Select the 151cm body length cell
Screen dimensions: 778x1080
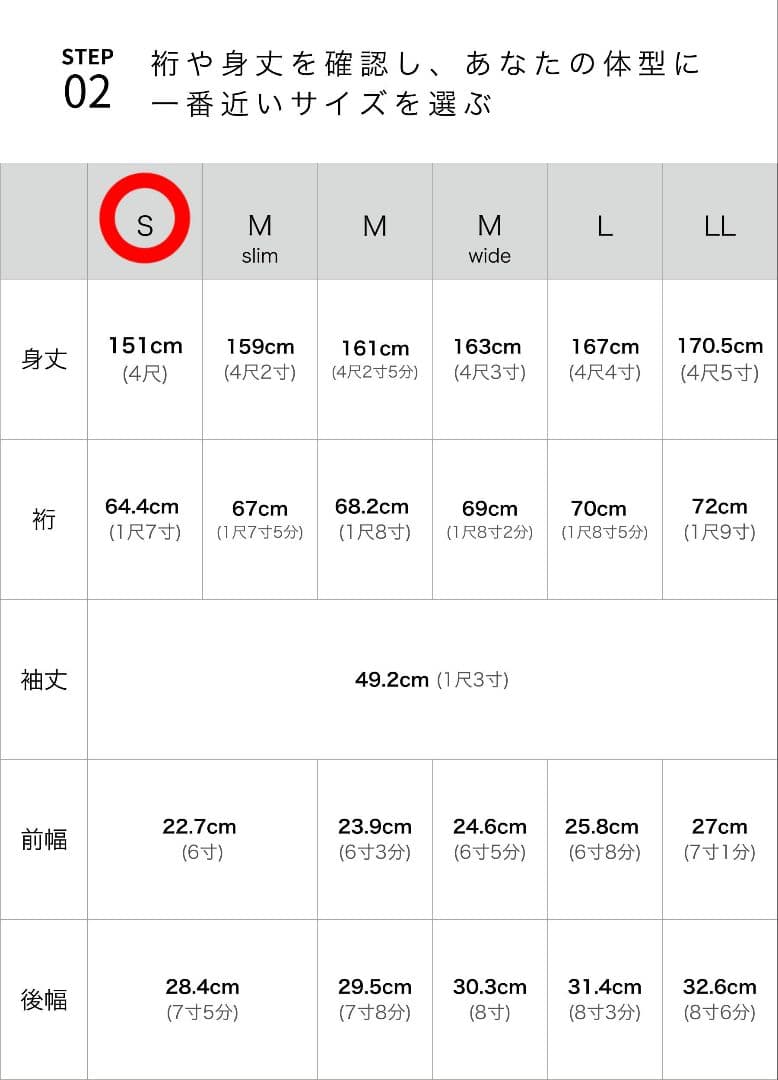point(145,358)
